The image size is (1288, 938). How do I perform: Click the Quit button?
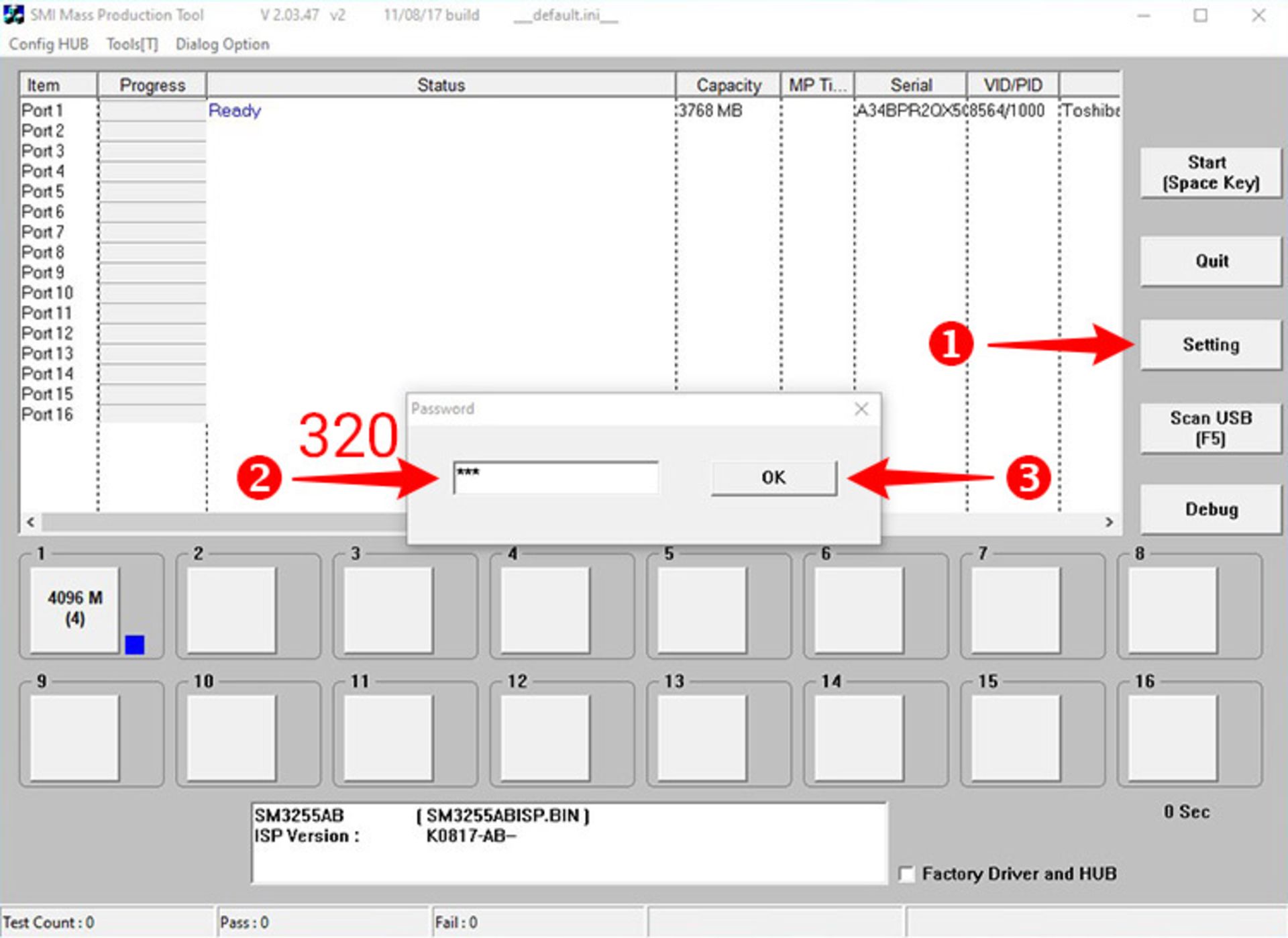(x=1210, y=260)
